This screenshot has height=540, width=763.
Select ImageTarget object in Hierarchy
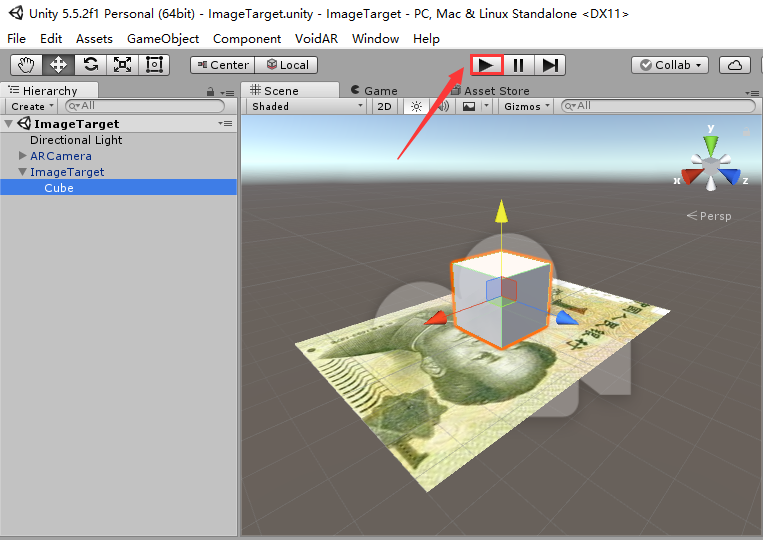point(67,172)
